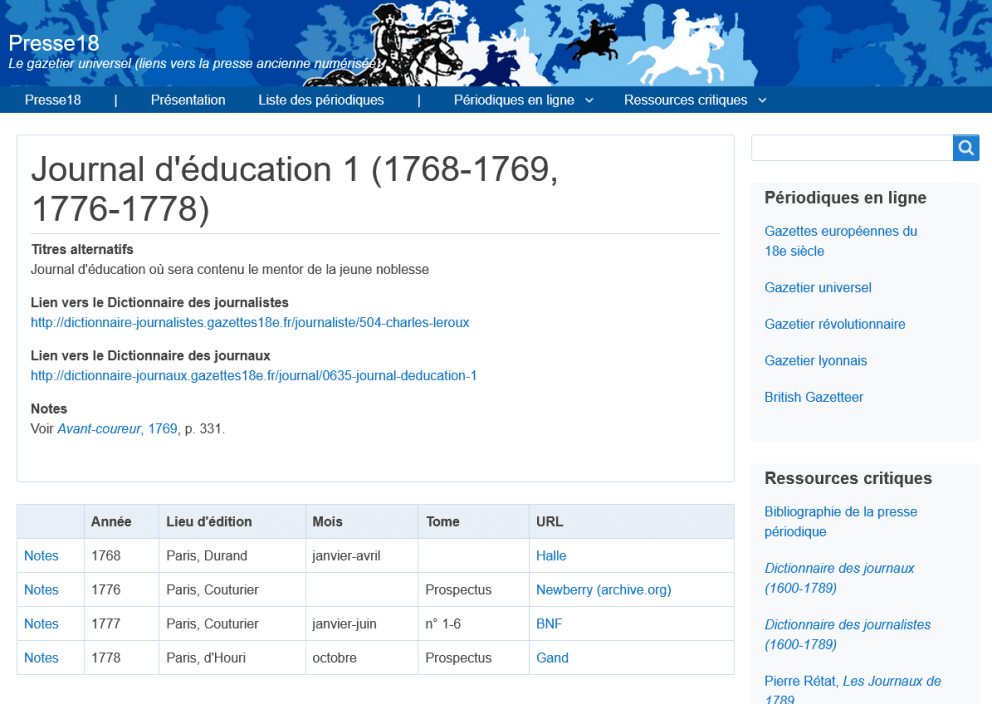The height and width of the screenshot is (704, 992).
Task: Open Notes for the 1777 row
Action: tap(41, 624)
